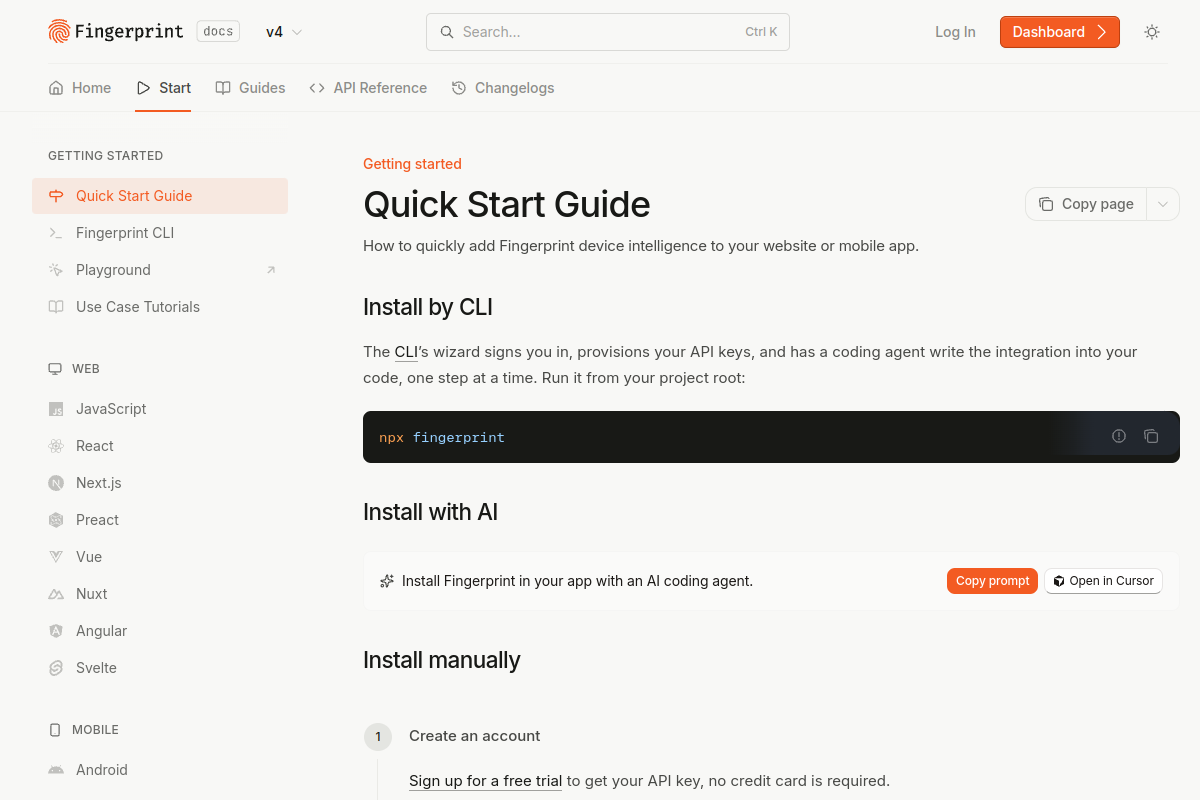Click the Install by CLI heading
Viewport: 1200px width, 800px height.
coord(428,307)
